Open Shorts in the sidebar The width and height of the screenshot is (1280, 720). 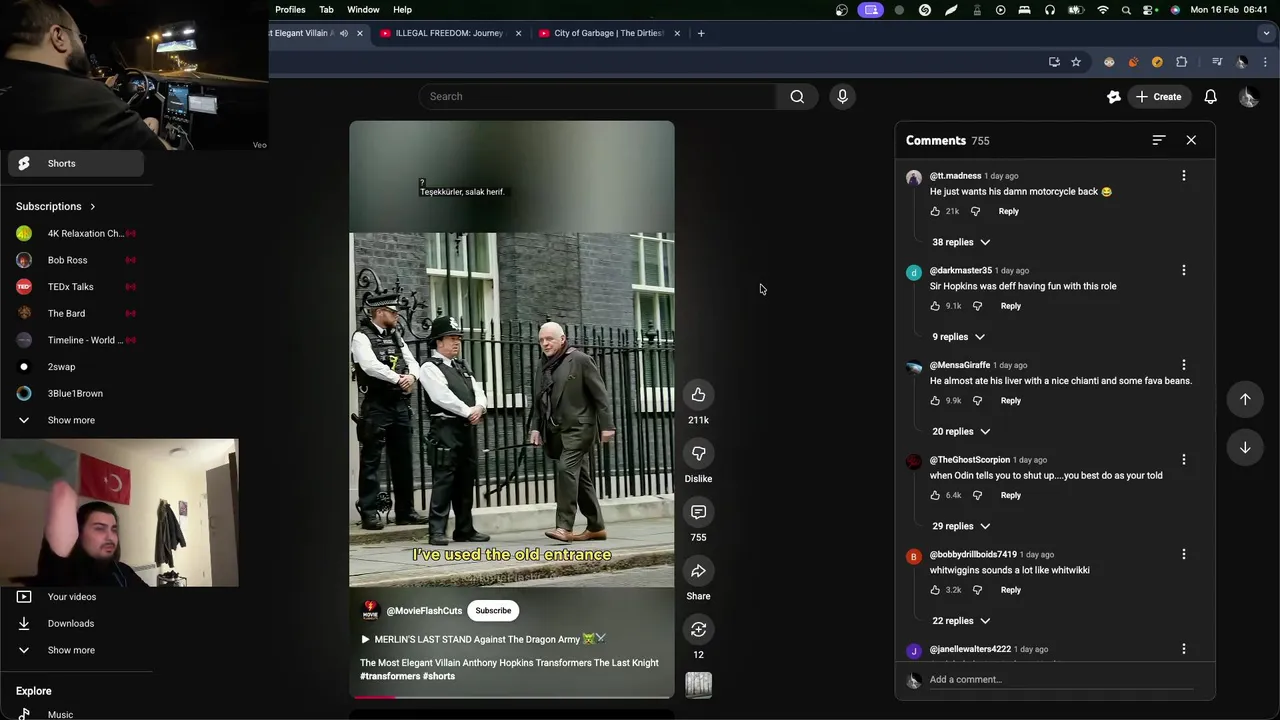click(76, 164)
